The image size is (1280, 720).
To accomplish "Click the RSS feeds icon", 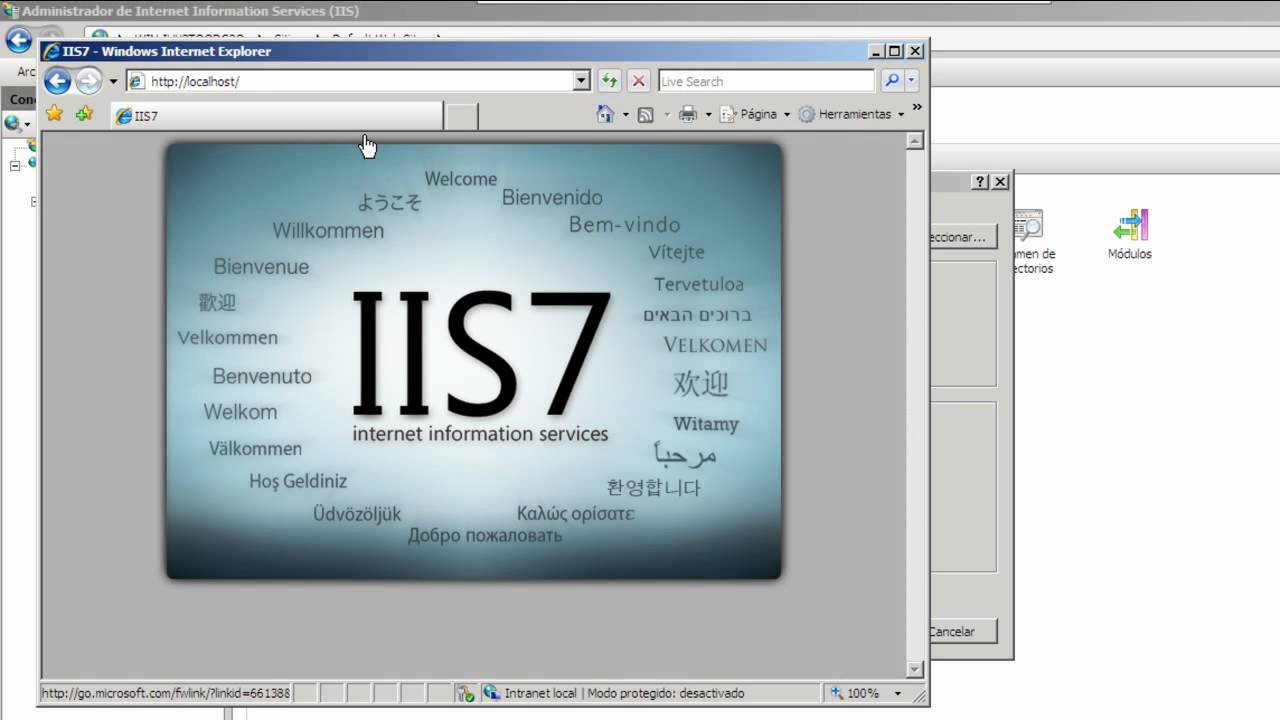I will [x=645, y=115].
